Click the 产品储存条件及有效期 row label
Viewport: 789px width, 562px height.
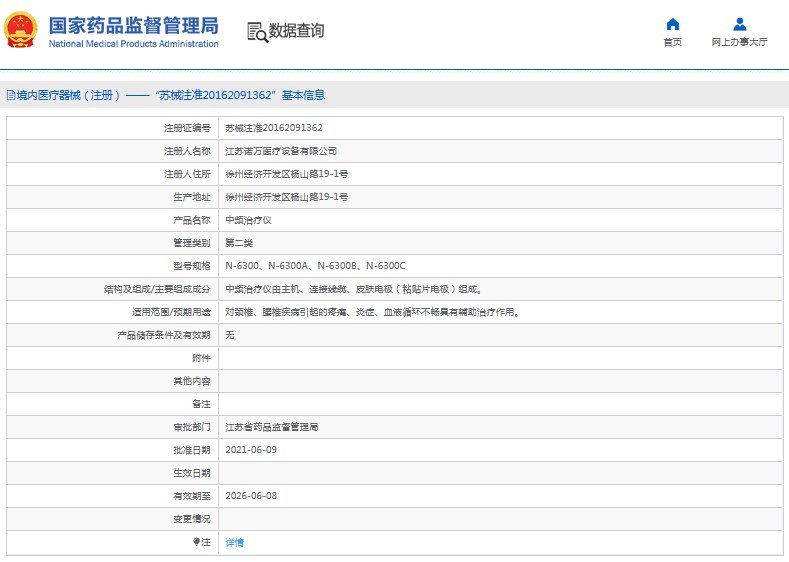pos(164,335)
